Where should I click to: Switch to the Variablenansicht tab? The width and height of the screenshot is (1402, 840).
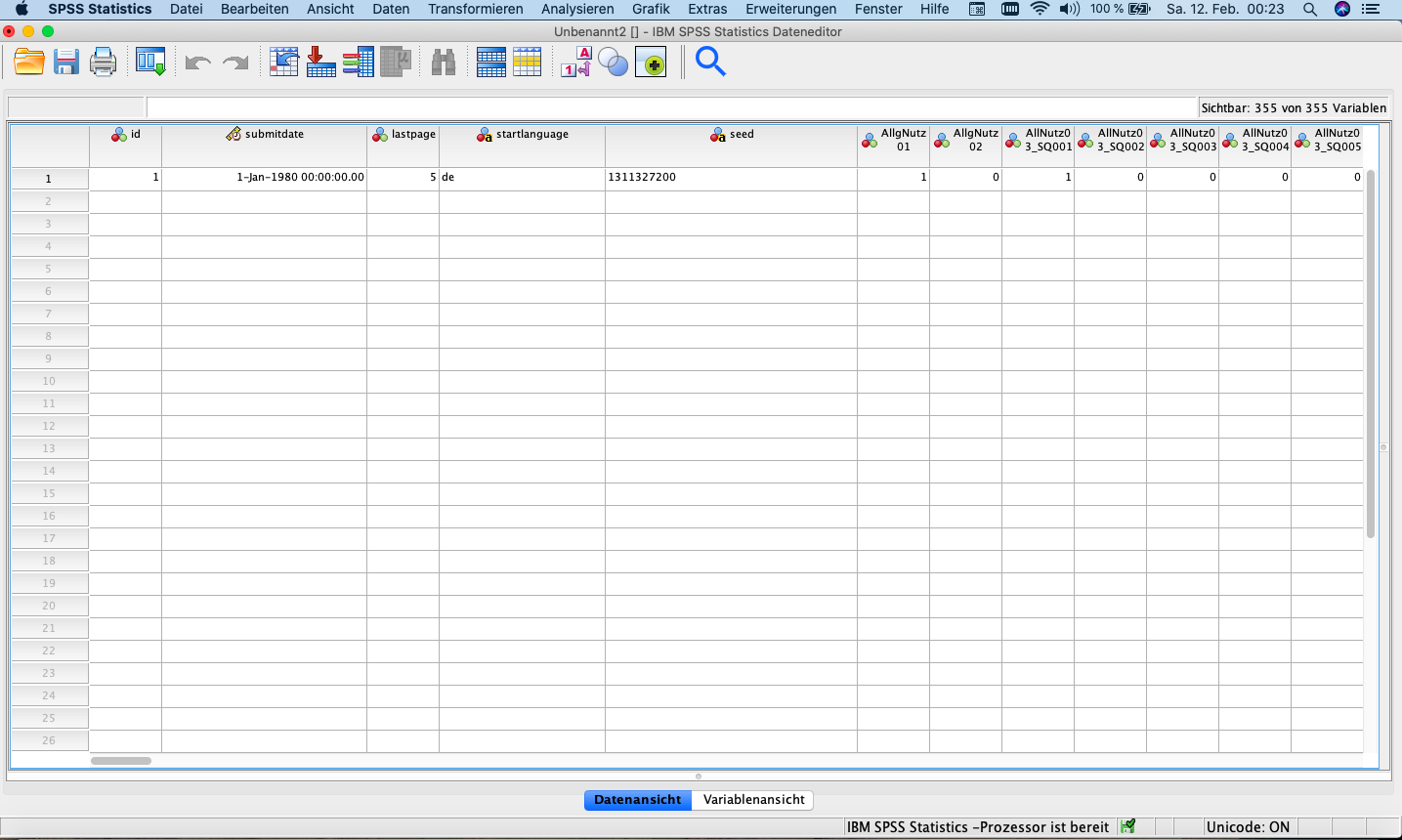(753, 800)
